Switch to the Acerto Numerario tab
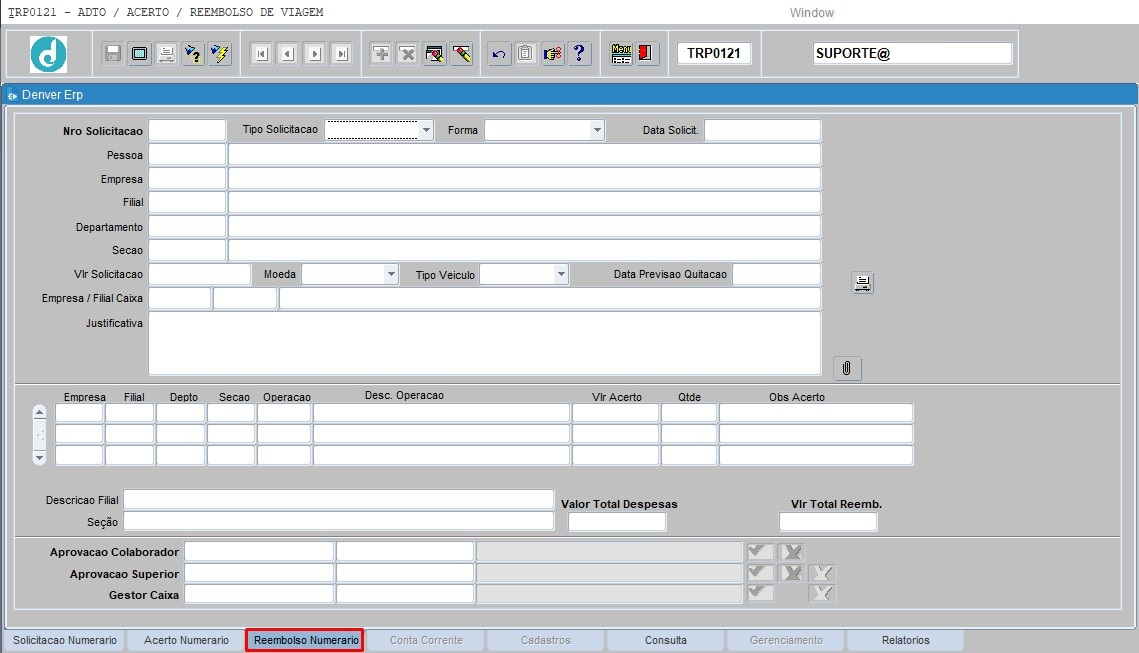The height and width of the screenshot is (653, 1139). point(186,640)
